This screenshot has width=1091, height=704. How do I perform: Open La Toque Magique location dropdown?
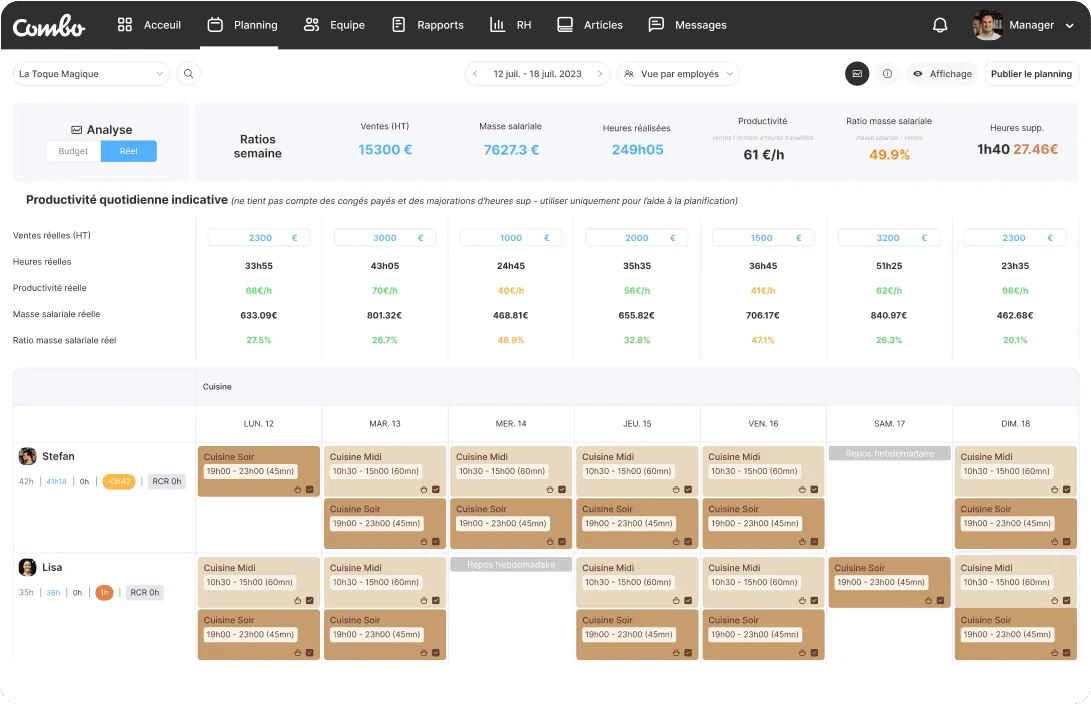92,73
